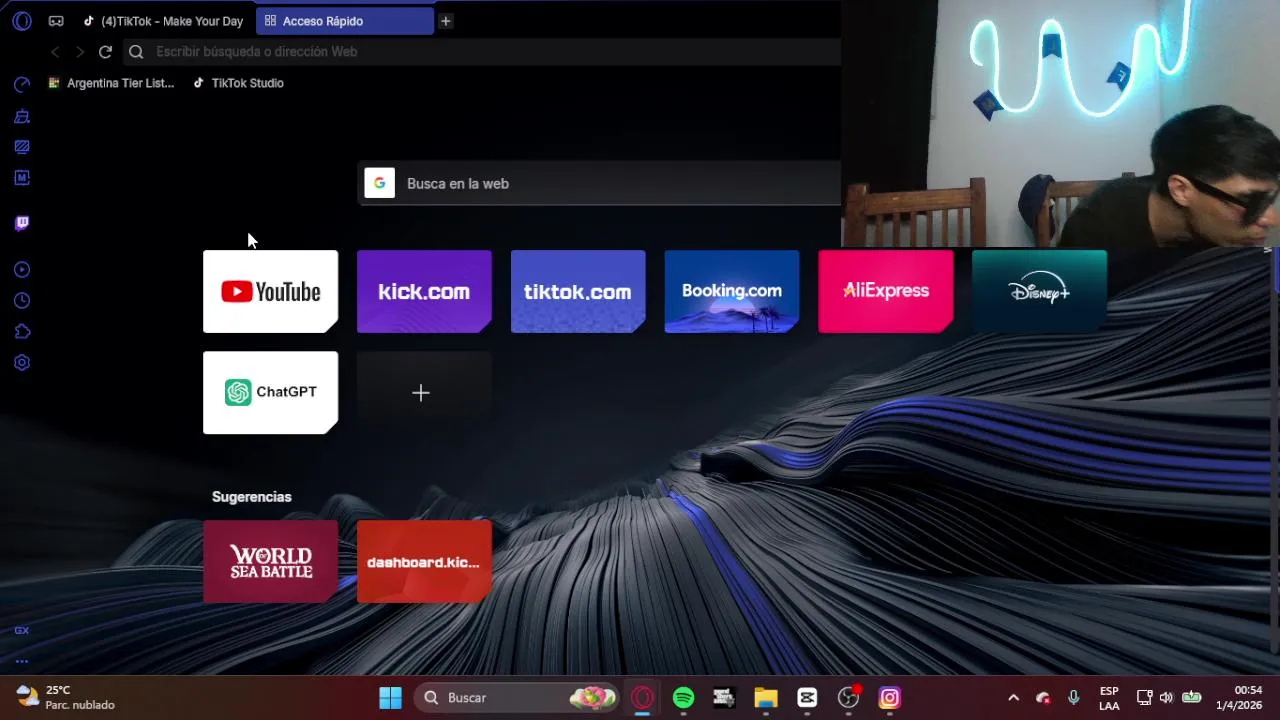Click the Google logo in search box
This screenshot has height=720, width=1280.
[379, 183]
